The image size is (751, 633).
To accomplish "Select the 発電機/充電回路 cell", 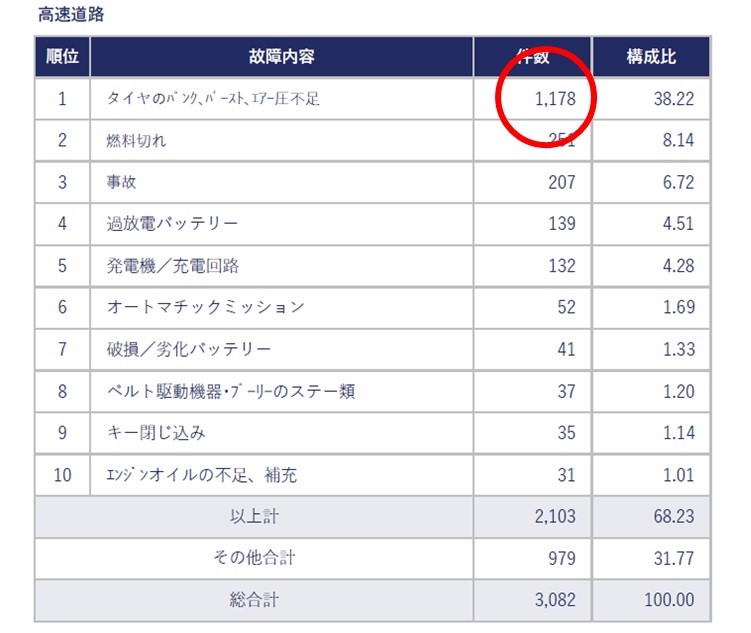I will 172,265.
